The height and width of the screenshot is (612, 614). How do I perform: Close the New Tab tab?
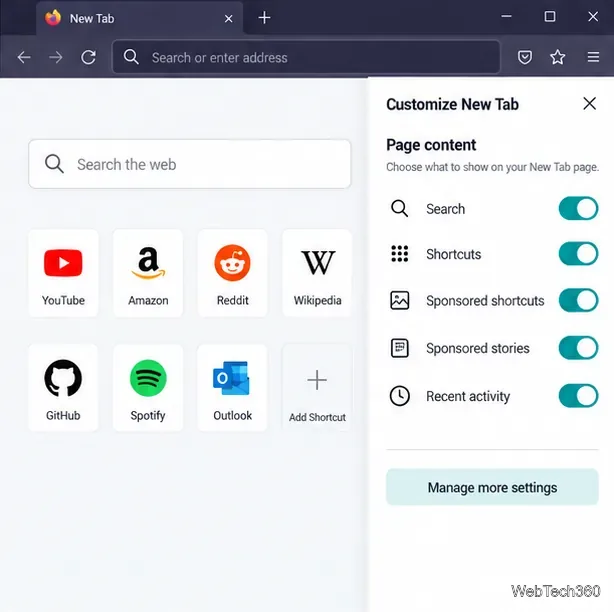click(x=229, y=18)
